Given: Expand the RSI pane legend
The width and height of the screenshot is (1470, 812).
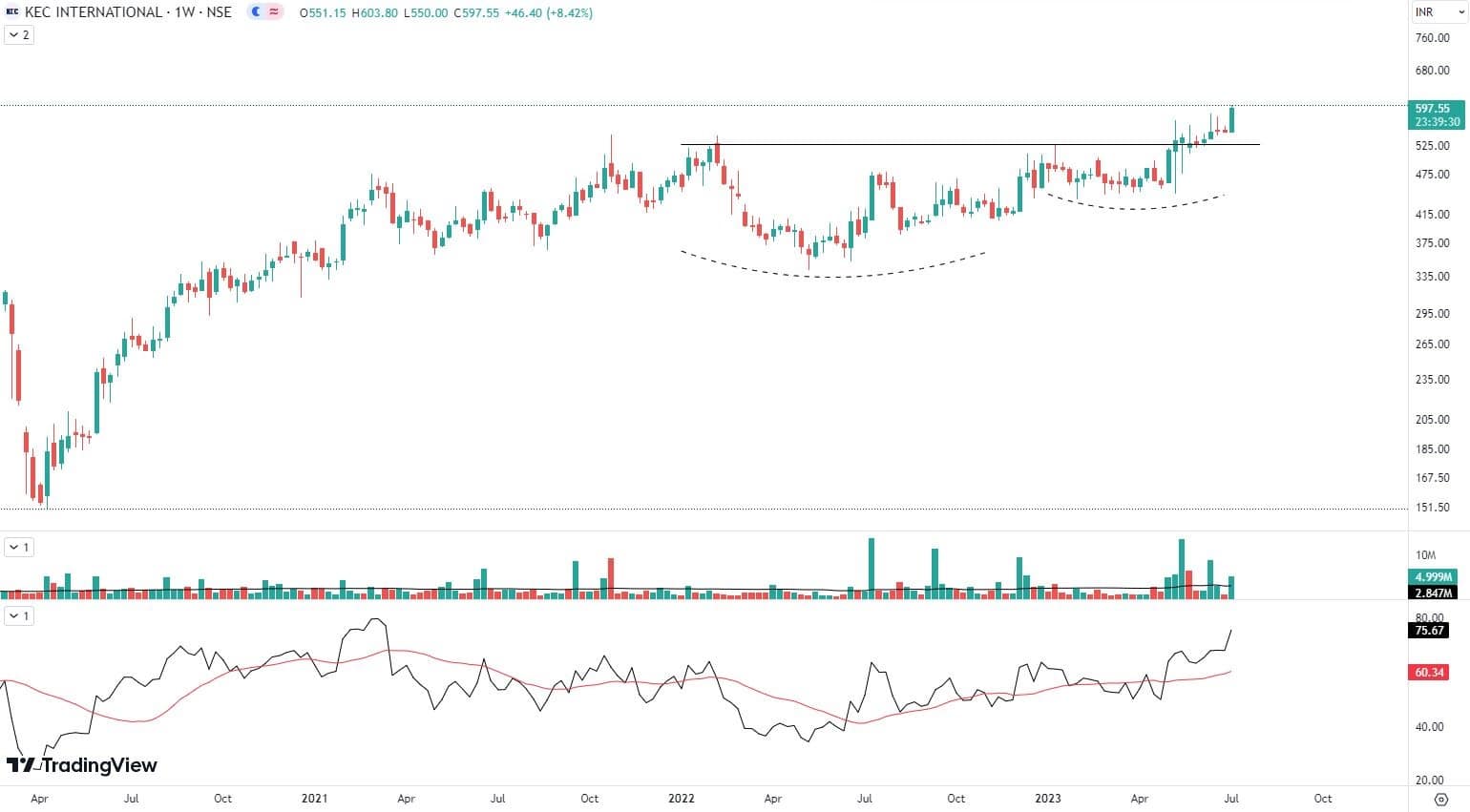Looking at the screenshot, I should pyautogui.click(x=19, y=616).
